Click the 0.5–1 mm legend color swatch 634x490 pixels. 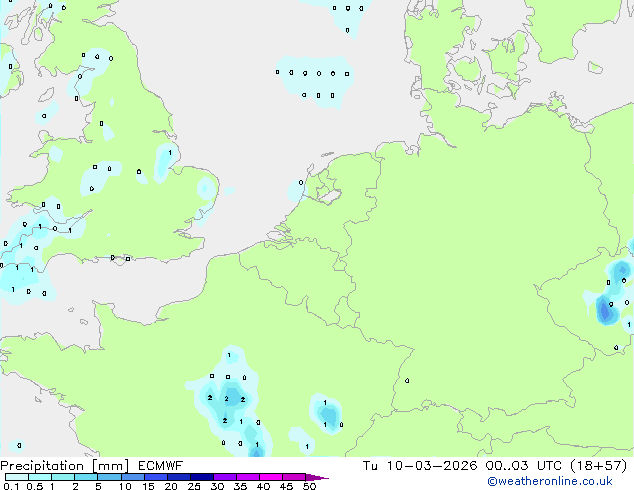pyautogui.click(x=40, y=477)
